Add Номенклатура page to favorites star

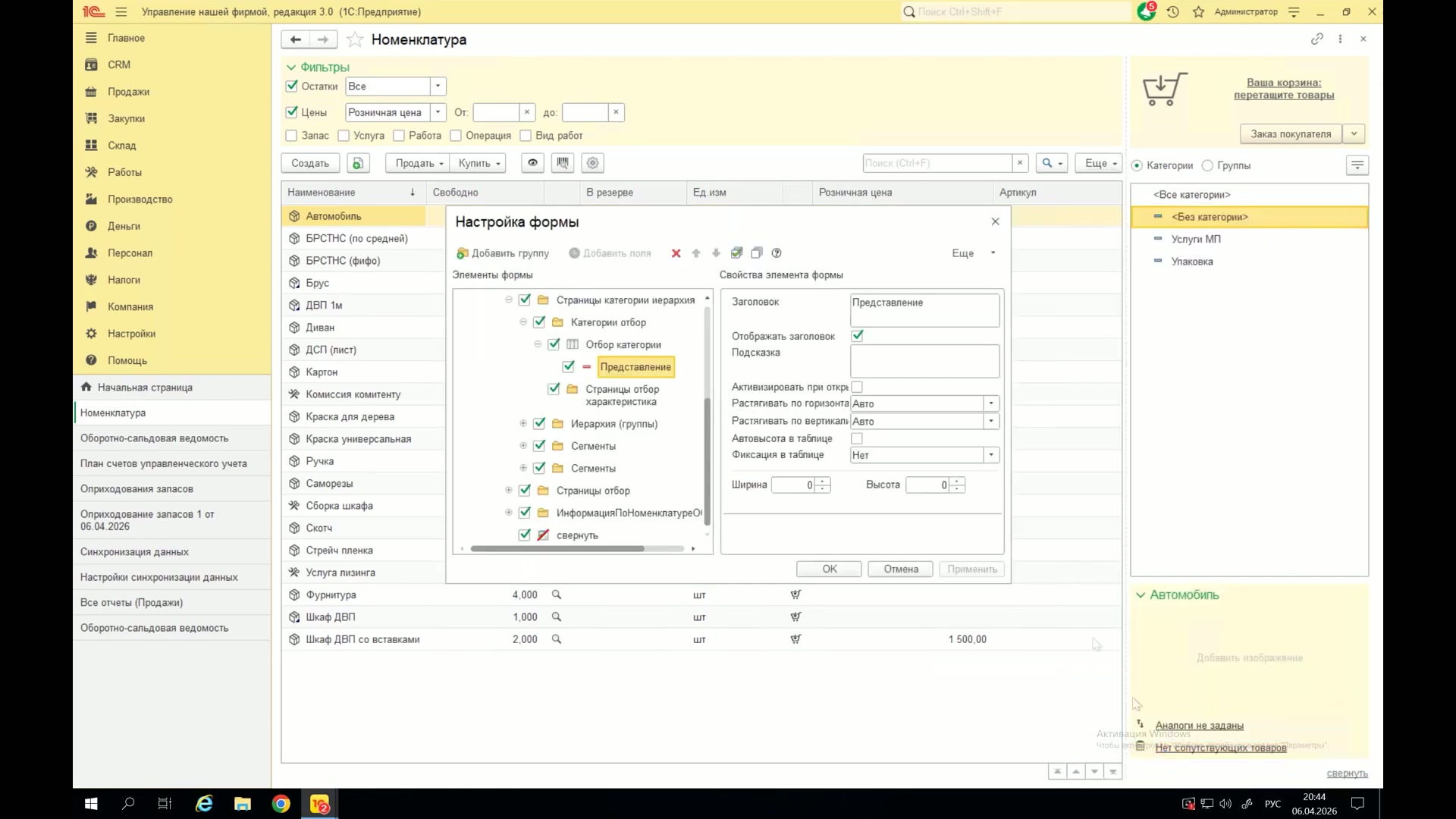[x=354, y=39]
